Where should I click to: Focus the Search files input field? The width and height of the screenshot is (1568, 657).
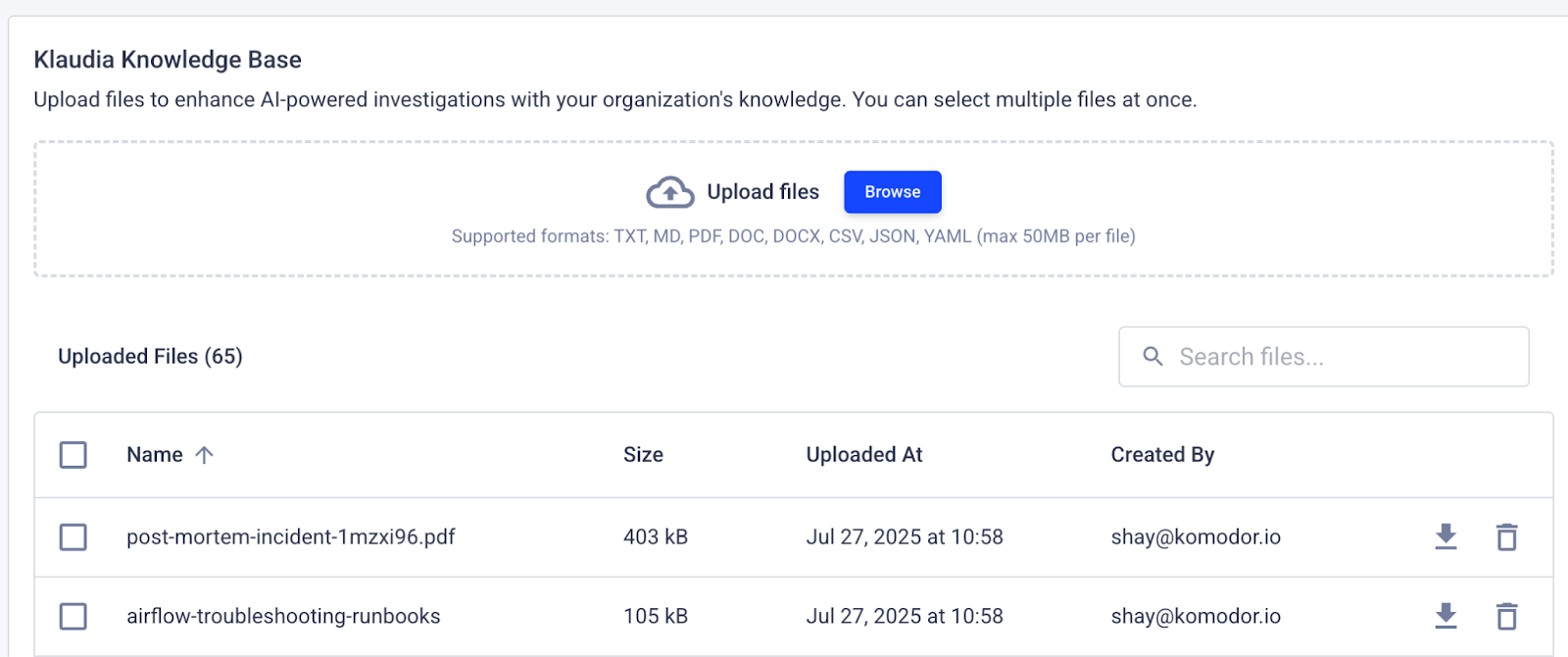(x=1343, y=357)
